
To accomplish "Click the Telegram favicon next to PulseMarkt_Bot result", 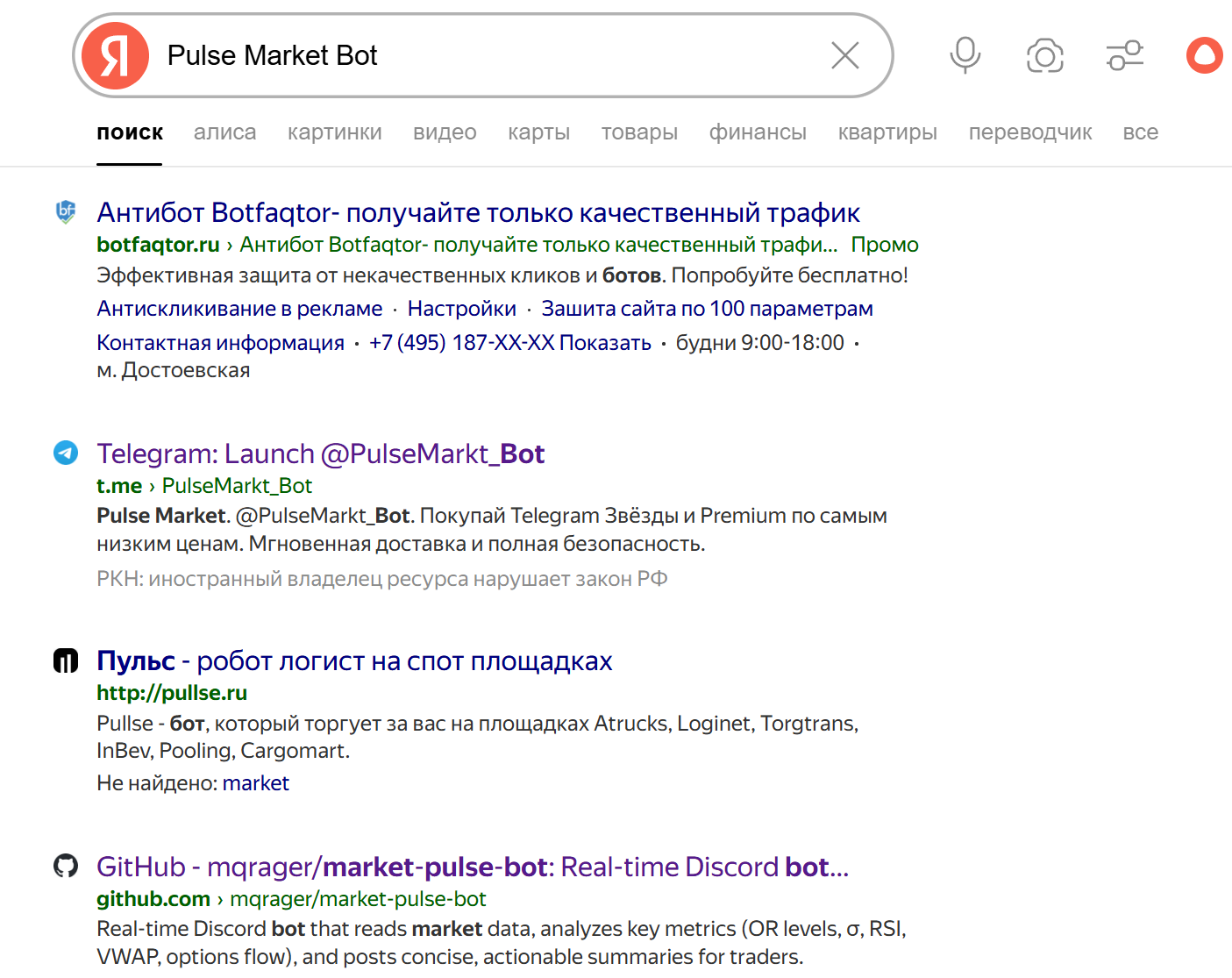I will [65, 453].
